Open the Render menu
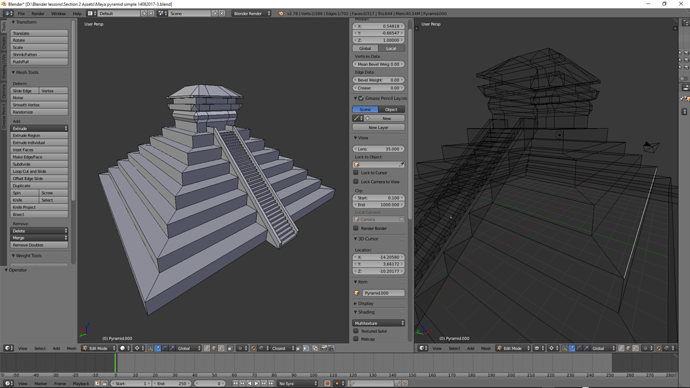 point(38,14)
